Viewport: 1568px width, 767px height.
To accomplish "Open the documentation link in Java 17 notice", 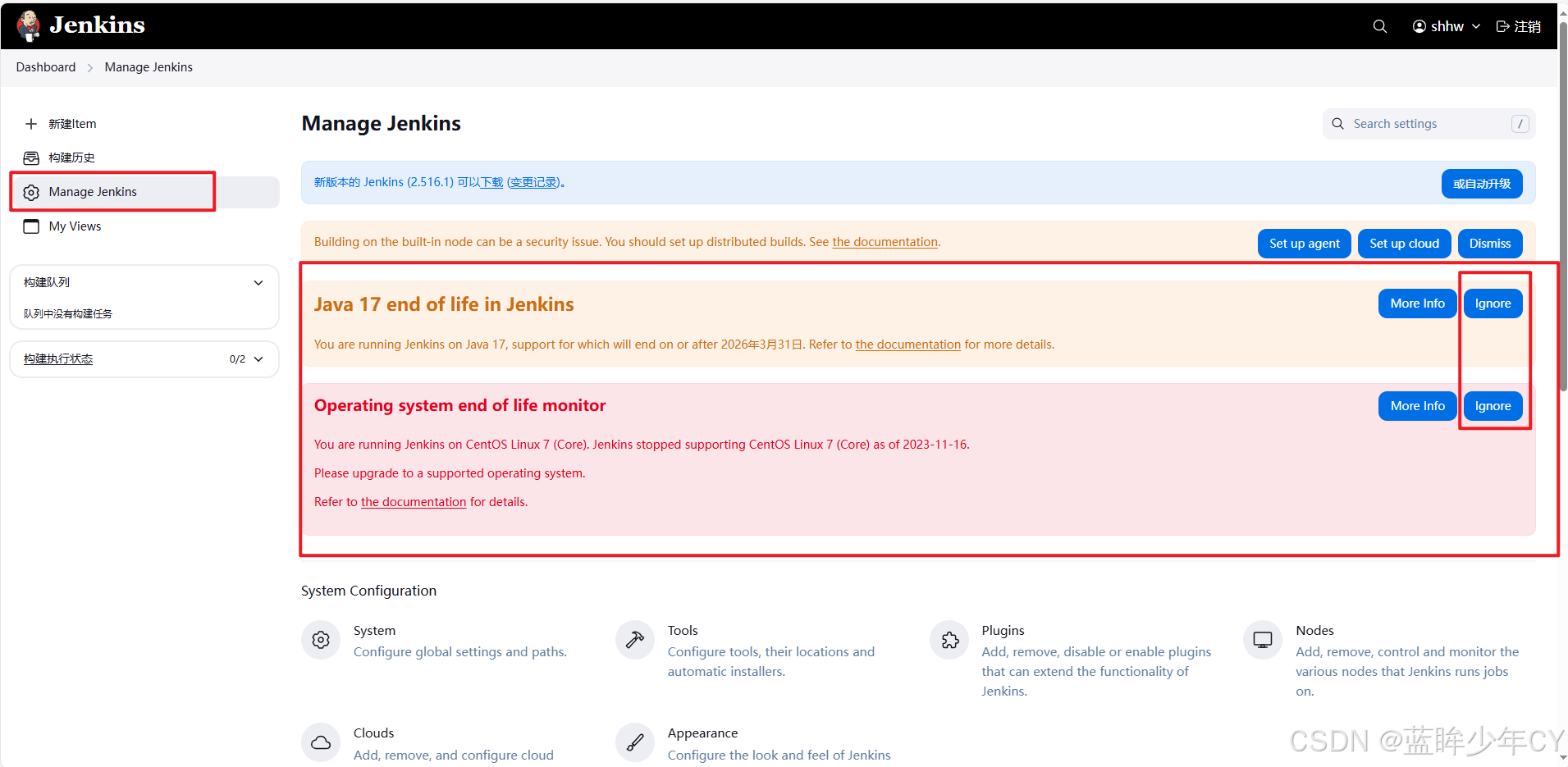I will coord(908,345).
